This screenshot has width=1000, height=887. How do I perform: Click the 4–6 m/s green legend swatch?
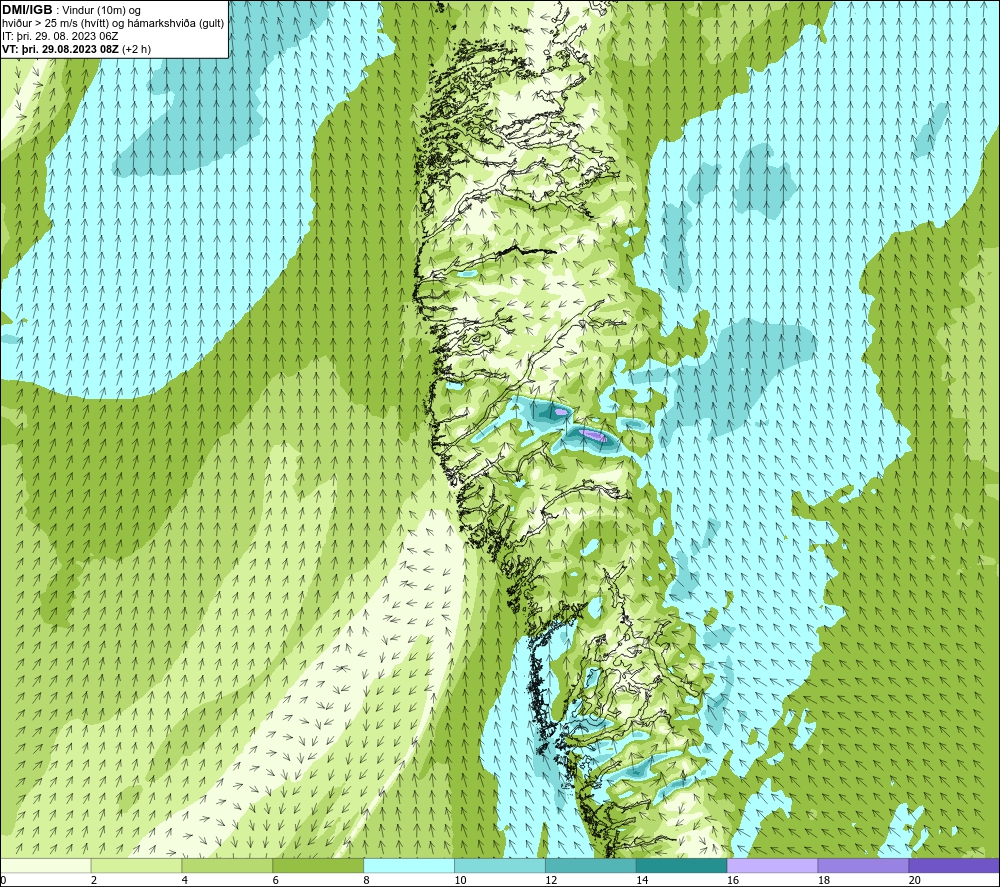(x=227, y=865)
